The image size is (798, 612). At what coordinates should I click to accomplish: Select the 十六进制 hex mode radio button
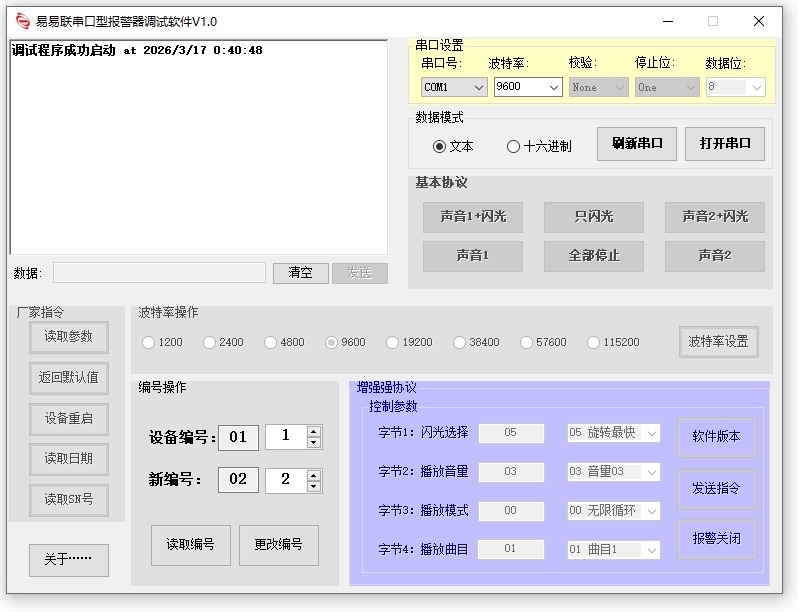click(x=513, y=146)
